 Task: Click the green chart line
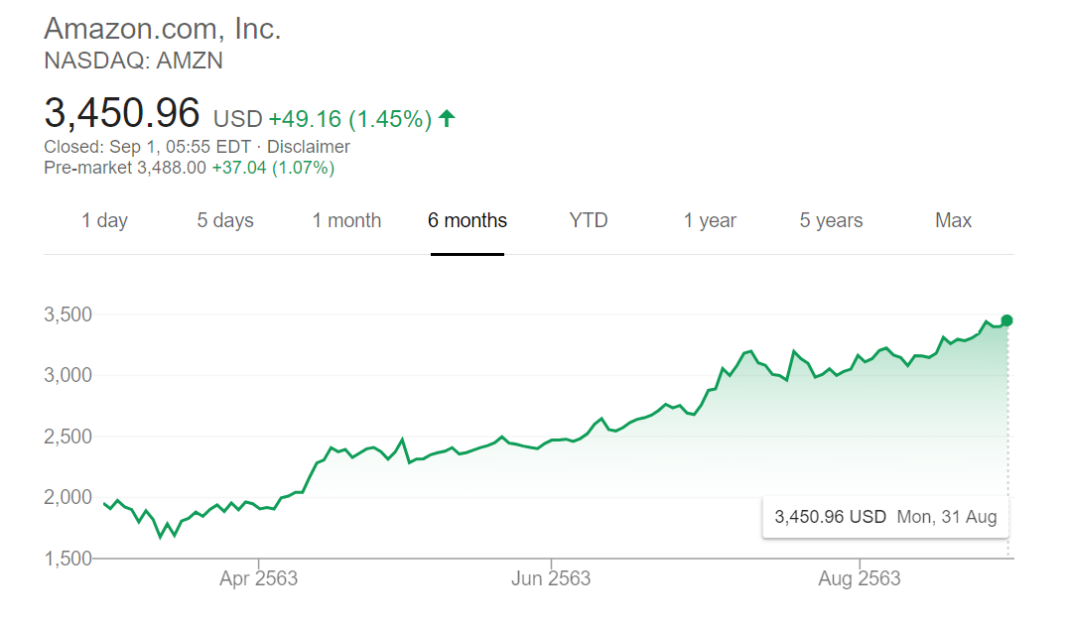pos(600,439)
